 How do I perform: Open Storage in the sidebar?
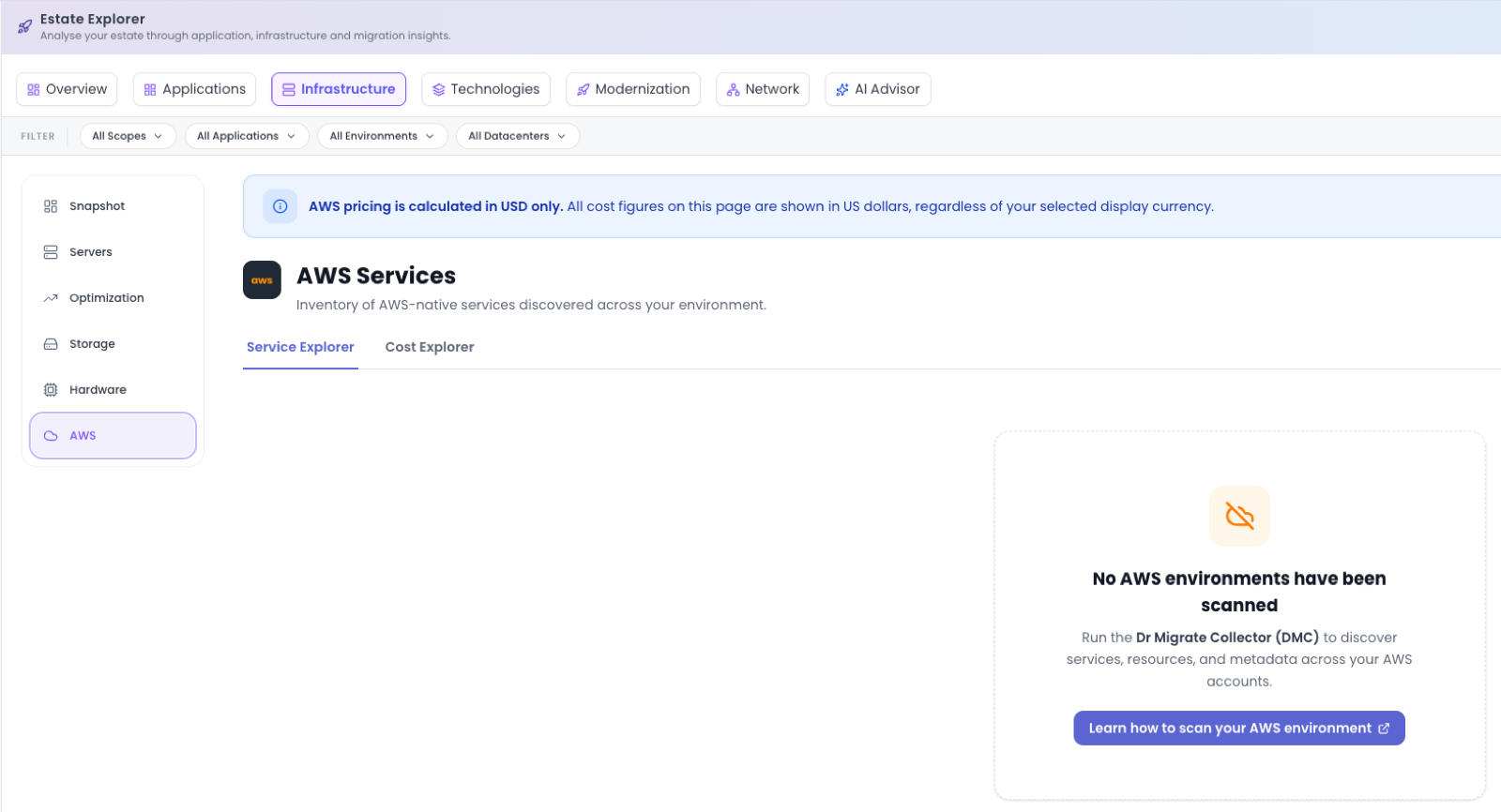pyautogui.click(x=113, y=344)
